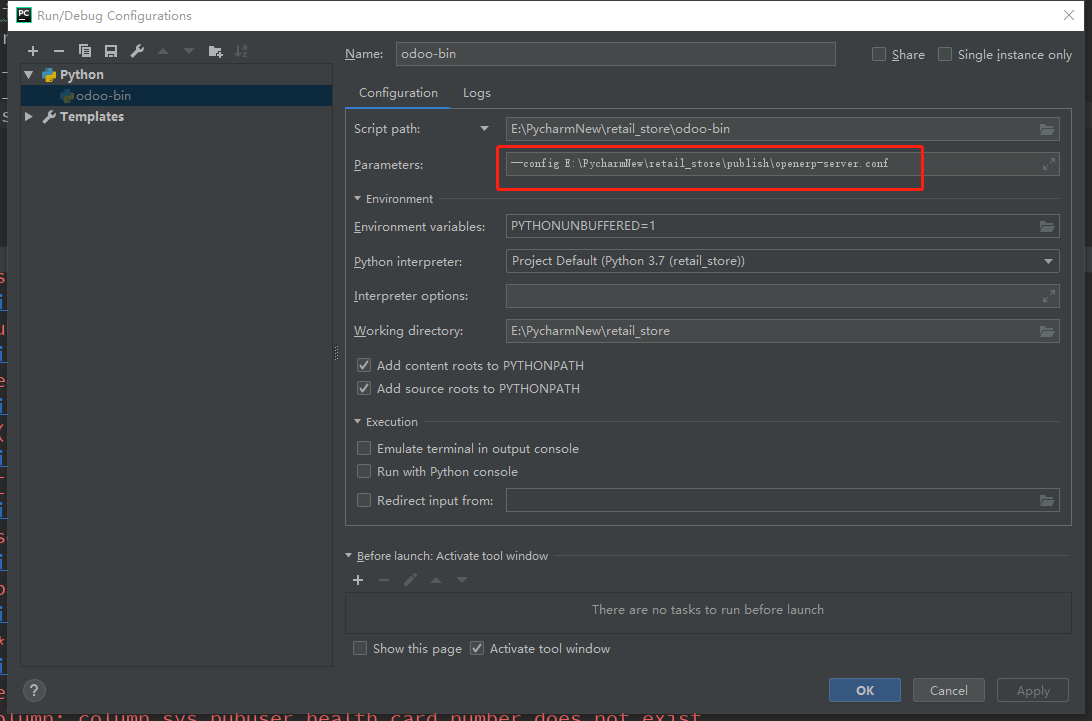Collapse the Python configurations tree node
Viewport: 1092px width, 721px height.
[29, 75]
